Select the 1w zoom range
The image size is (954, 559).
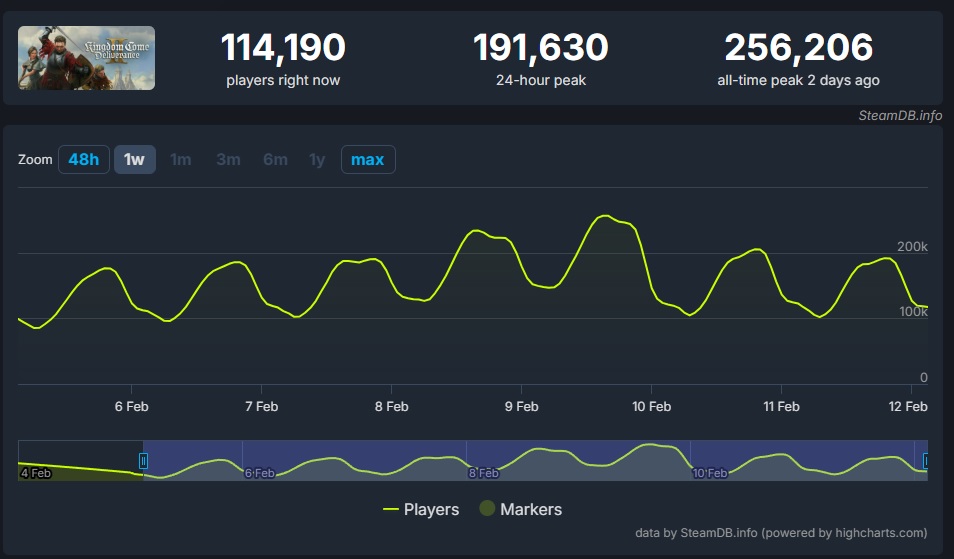(x=134, y=159)
